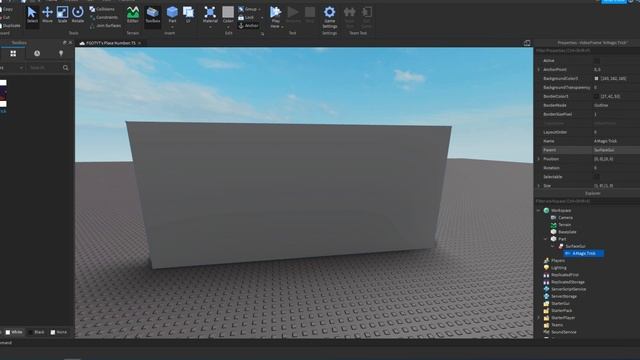Toggle Anchor on selected part
This screenshot has width=640, height=360.
pyautogui.click(x=248, y=26)
